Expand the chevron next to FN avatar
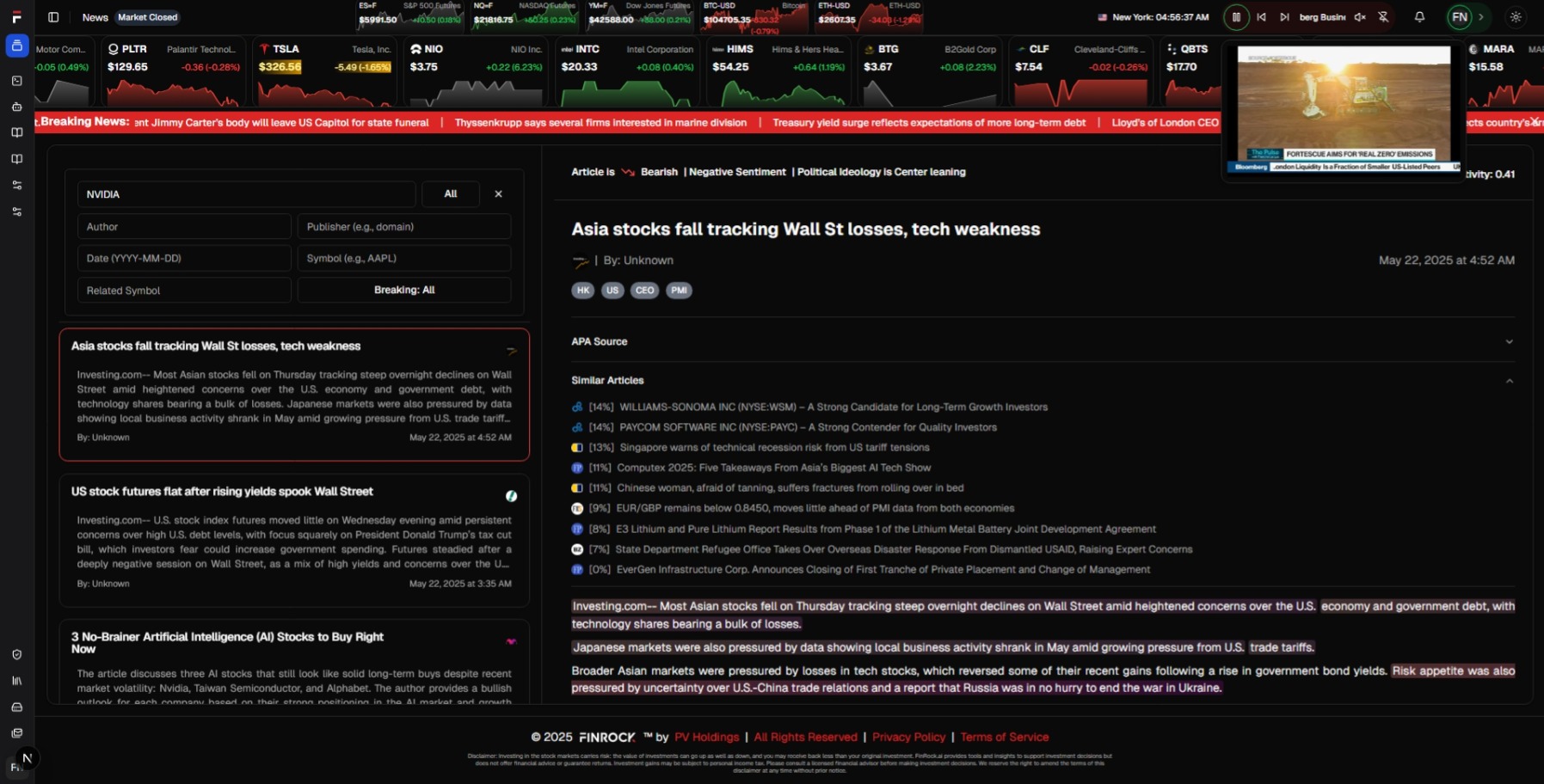 point(1481,17)
